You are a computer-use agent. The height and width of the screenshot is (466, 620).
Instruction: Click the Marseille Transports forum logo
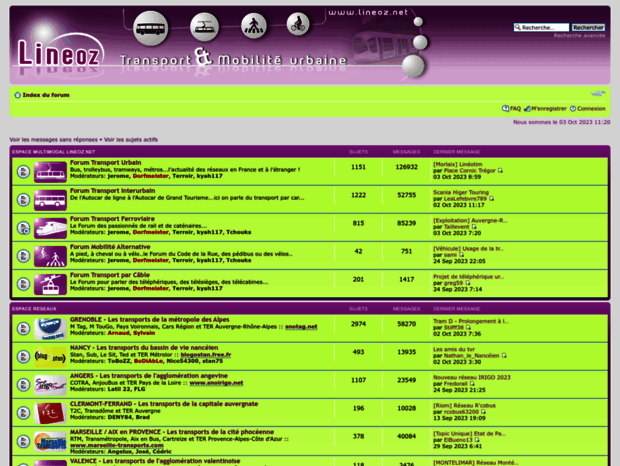50,441
